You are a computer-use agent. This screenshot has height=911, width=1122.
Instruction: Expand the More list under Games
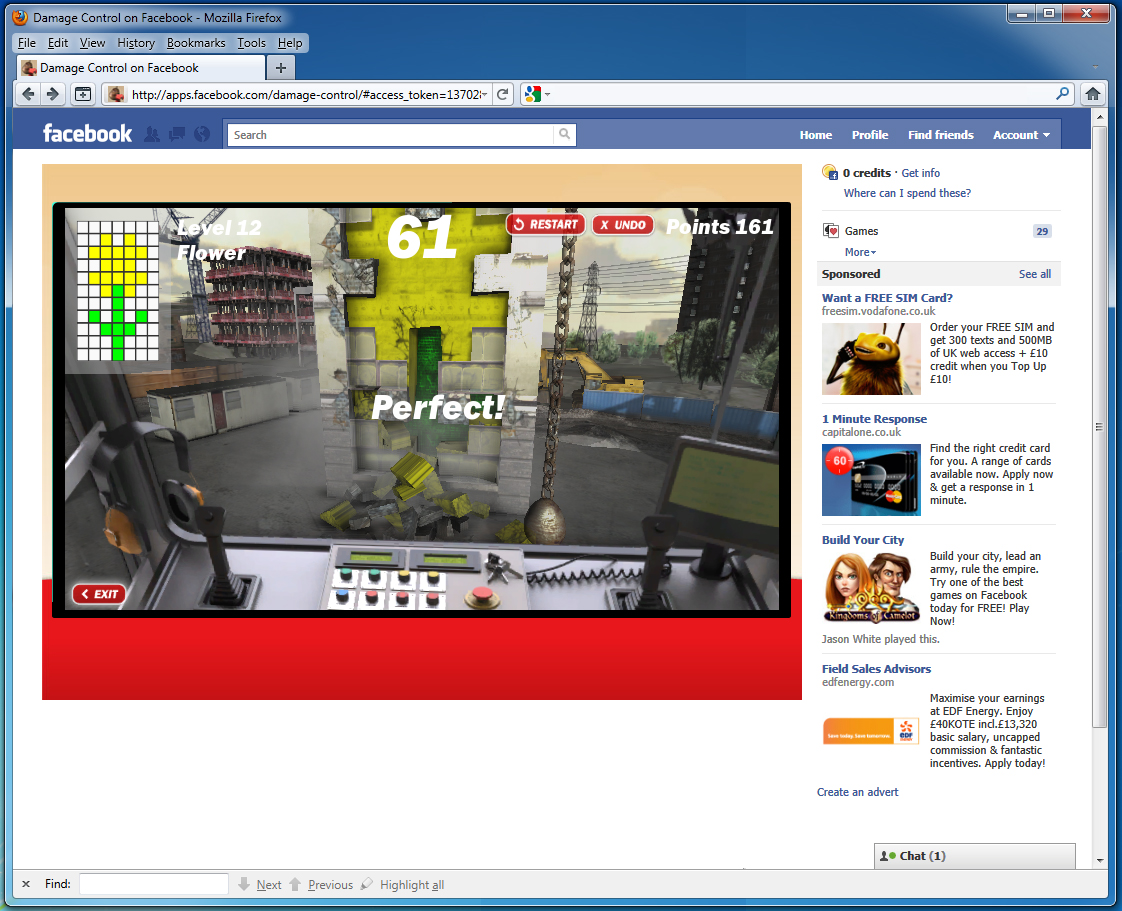860,252
